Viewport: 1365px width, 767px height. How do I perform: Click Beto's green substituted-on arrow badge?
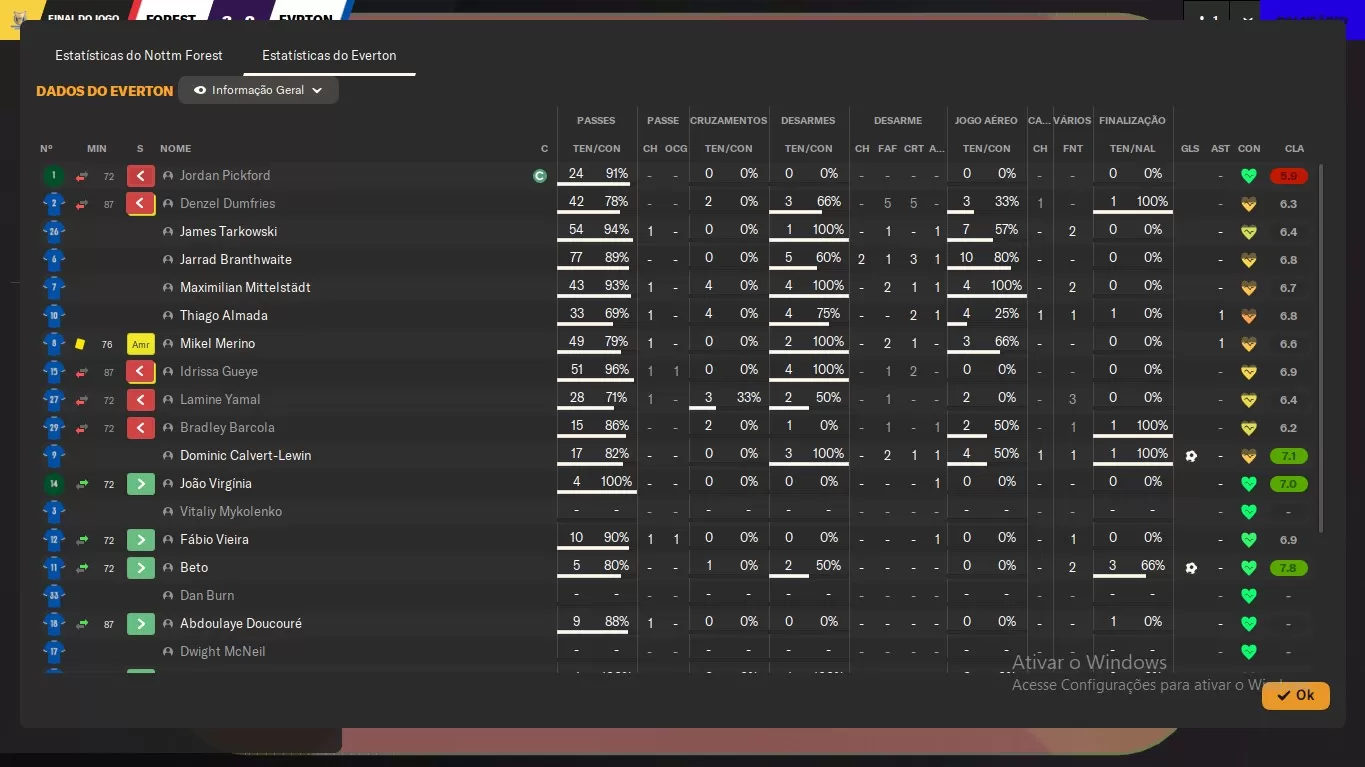[141, 568]
